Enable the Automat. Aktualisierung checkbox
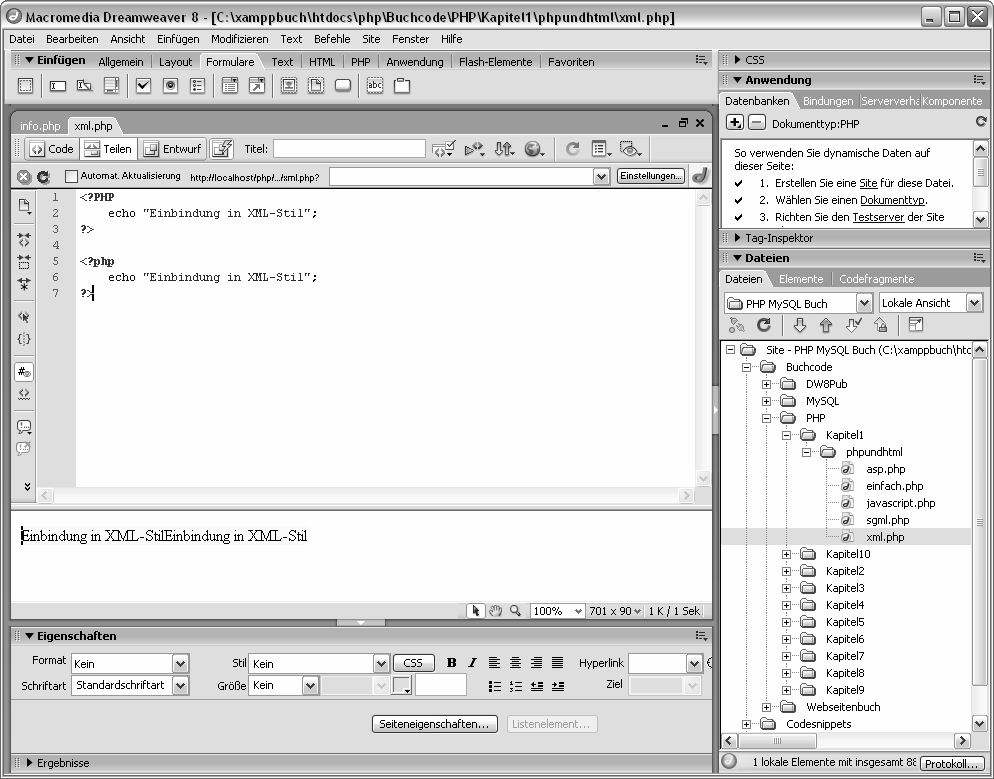The image size is (994, 779). 71,177
